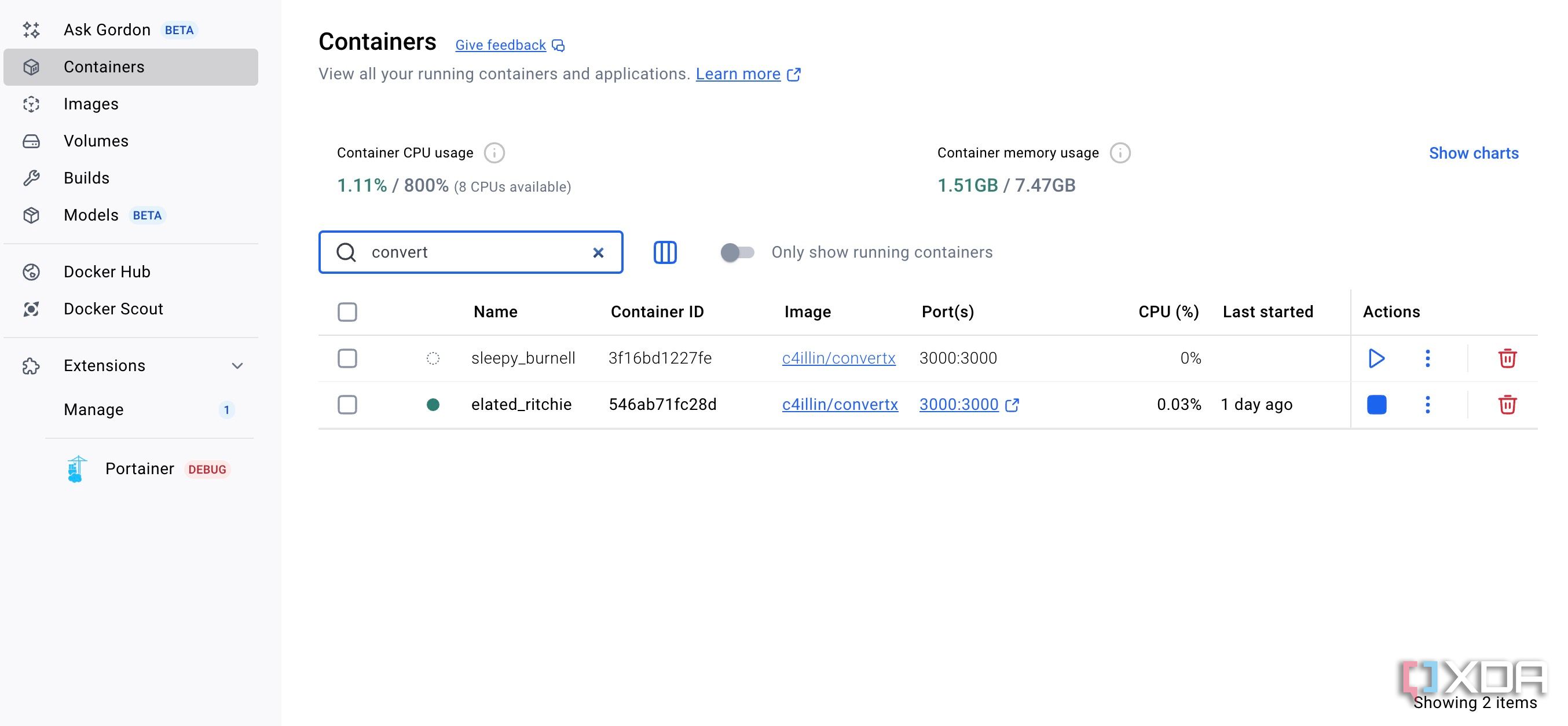Click the CPU (%) column header
Image resolution: width=1568 pixels, height=726 pixels.
point(1168,312)
